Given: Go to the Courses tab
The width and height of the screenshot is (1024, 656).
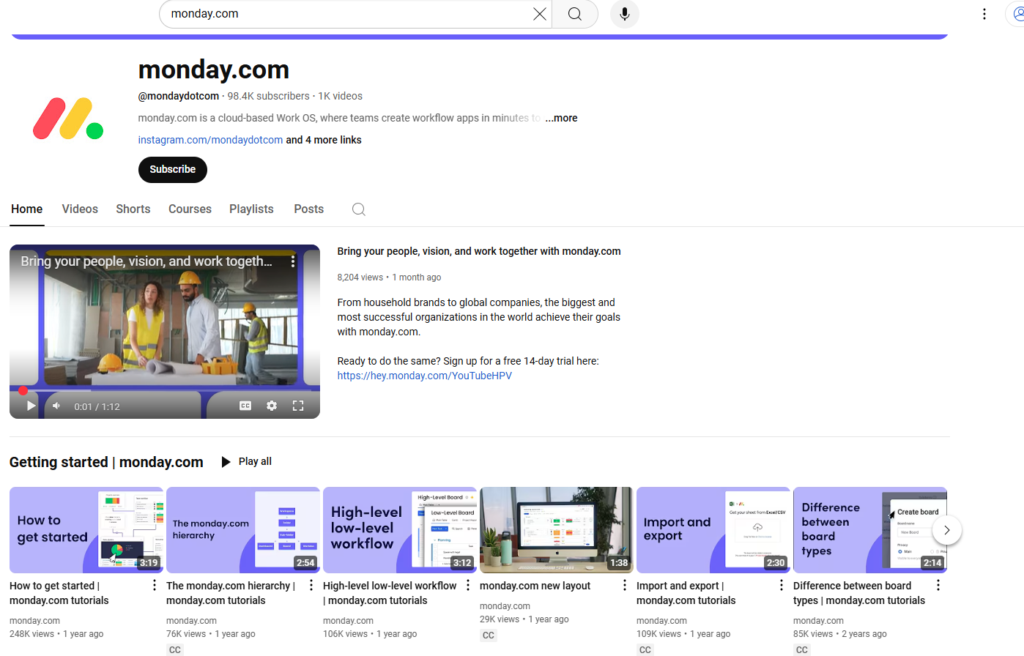Looking at the screenshot, I should (x=190, y=209).
